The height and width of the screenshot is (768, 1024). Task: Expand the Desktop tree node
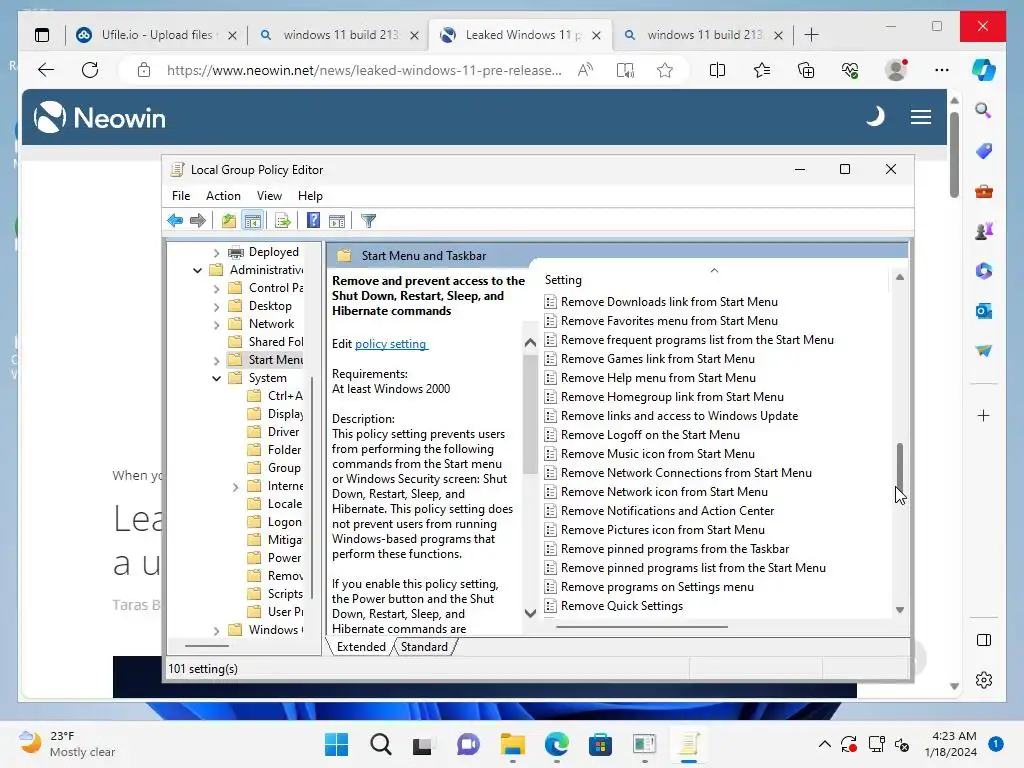coord(216,306)
